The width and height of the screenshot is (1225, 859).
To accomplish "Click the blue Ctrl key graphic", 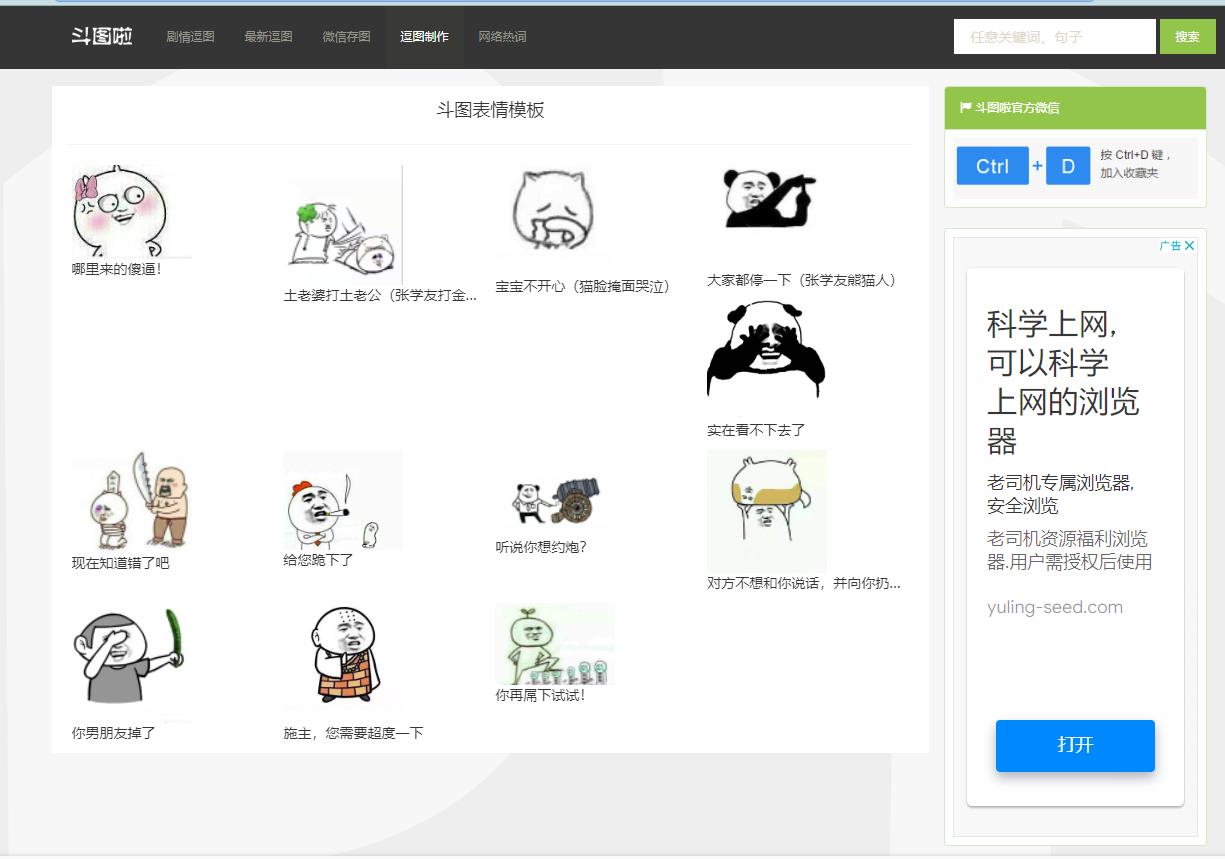I will click(x=992, y=166).
